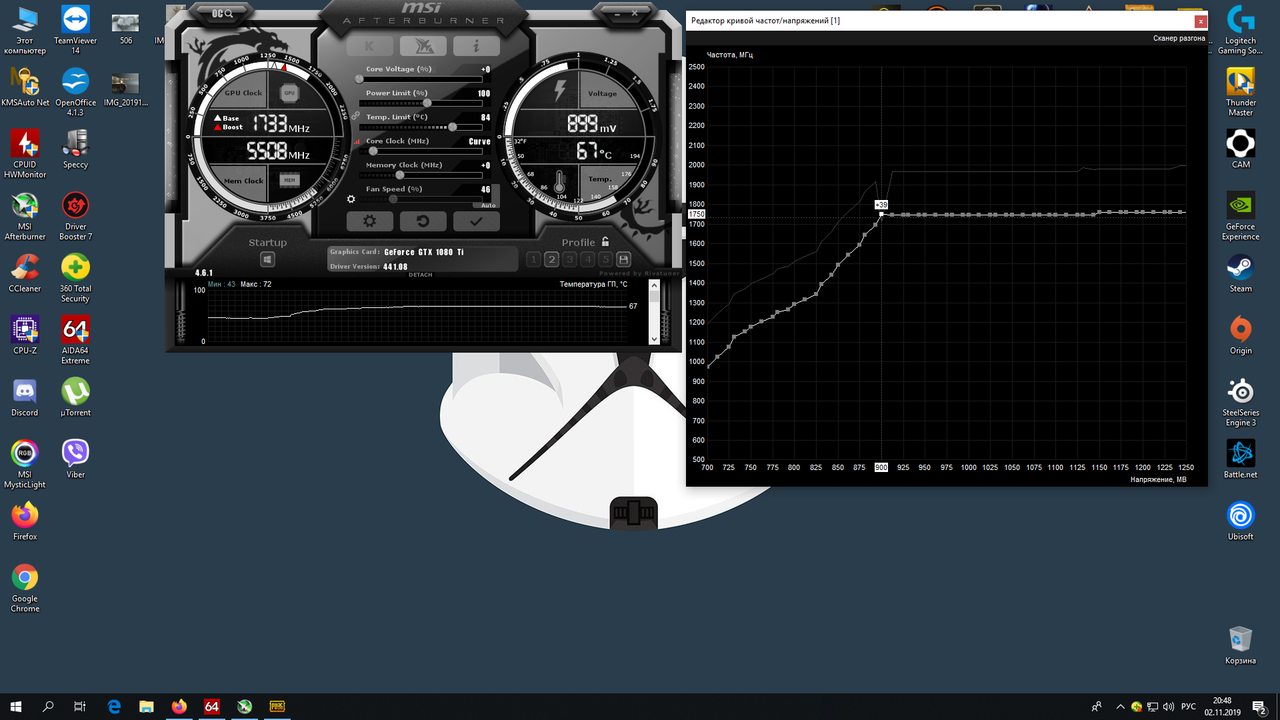Click the 'Сканер разгона' label in curve editor
This screenshot has height=720, width=1280.
[x=1179, y=38]
